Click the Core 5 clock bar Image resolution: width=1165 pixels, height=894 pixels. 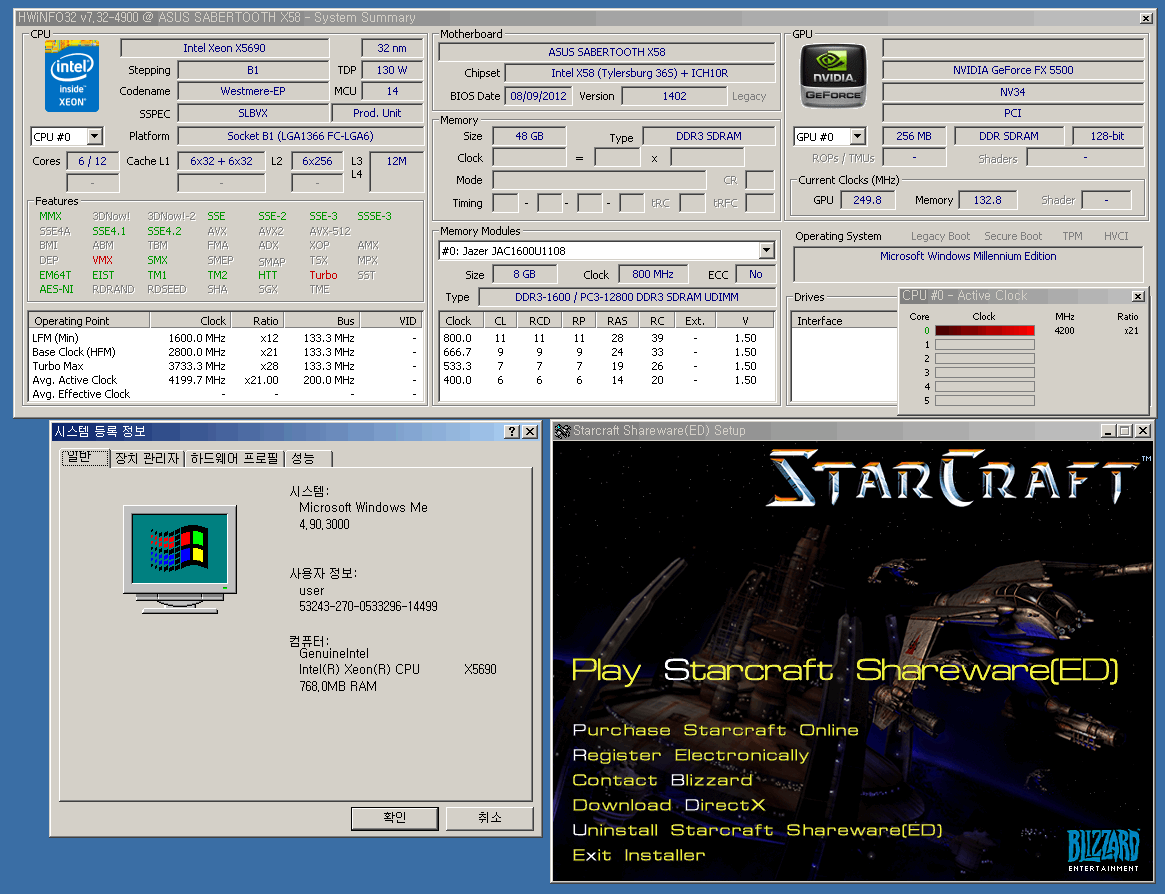click(984, 401)
